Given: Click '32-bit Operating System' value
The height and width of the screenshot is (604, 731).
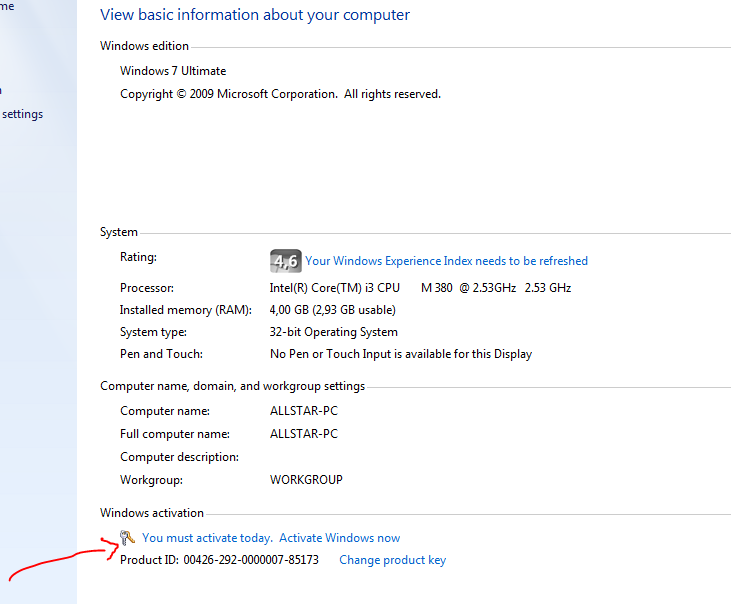Looking at the screenshot, I should point(333,332).
